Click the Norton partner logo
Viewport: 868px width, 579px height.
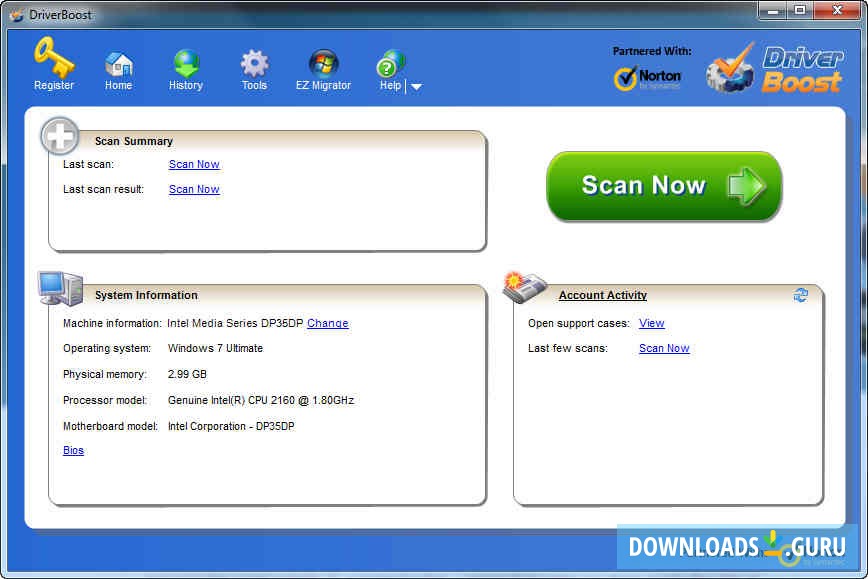point(647,78)
